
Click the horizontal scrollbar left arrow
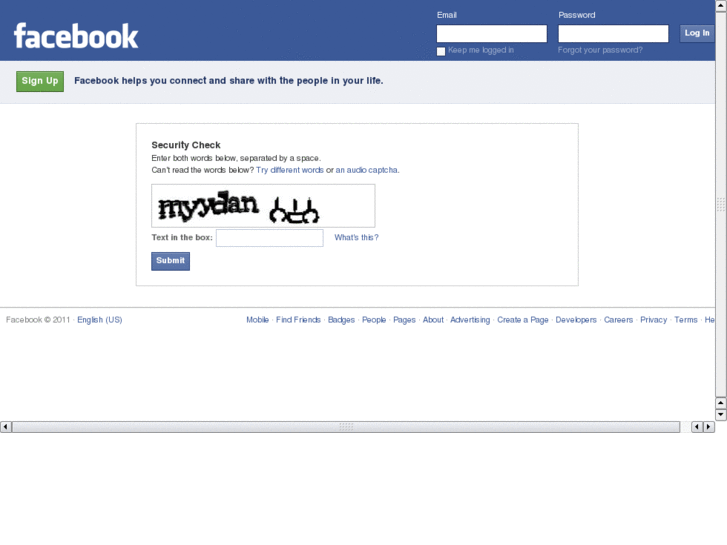6,427
